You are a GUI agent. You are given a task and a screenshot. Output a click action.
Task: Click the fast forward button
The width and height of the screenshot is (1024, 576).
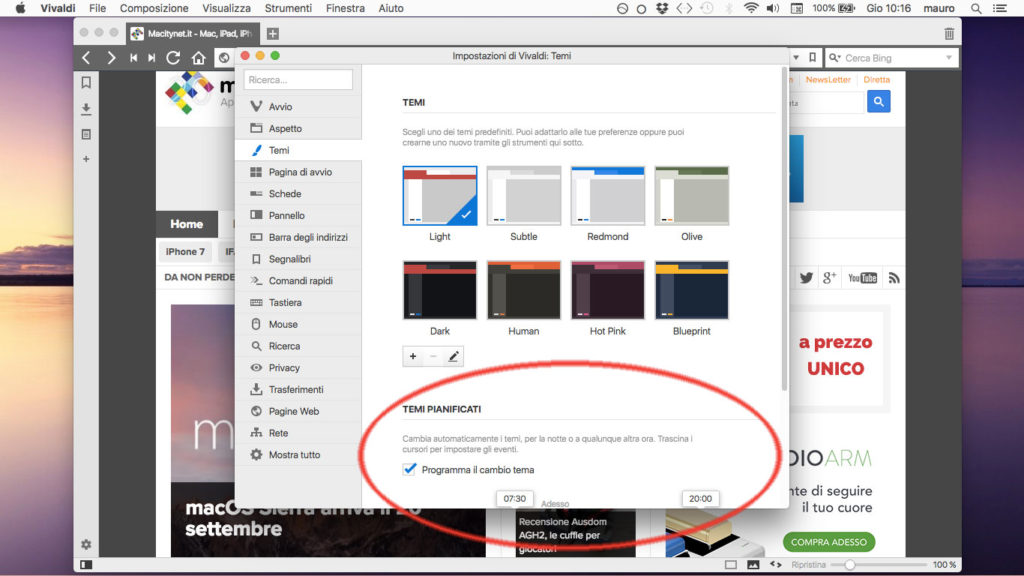(x=152, y=57)
